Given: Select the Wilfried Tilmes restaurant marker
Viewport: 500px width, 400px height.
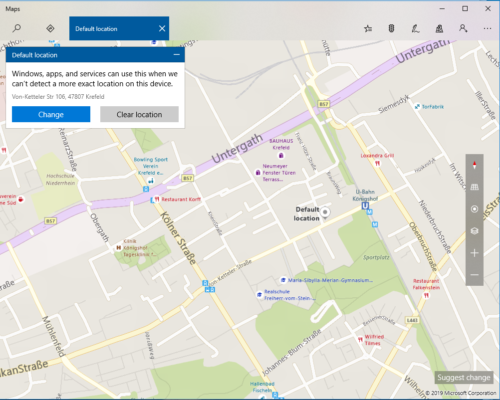Looking at the screenshot, I should (x=360, y=340).
